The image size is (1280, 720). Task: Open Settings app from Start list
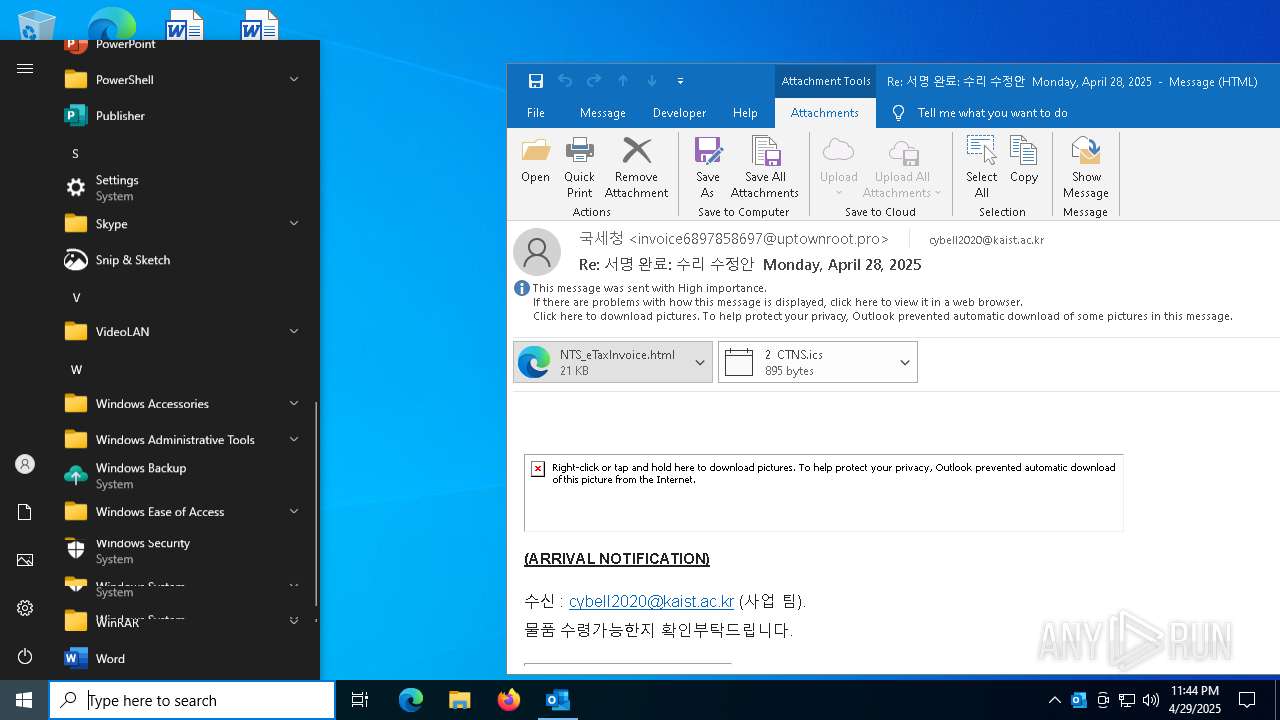(184, 187)
